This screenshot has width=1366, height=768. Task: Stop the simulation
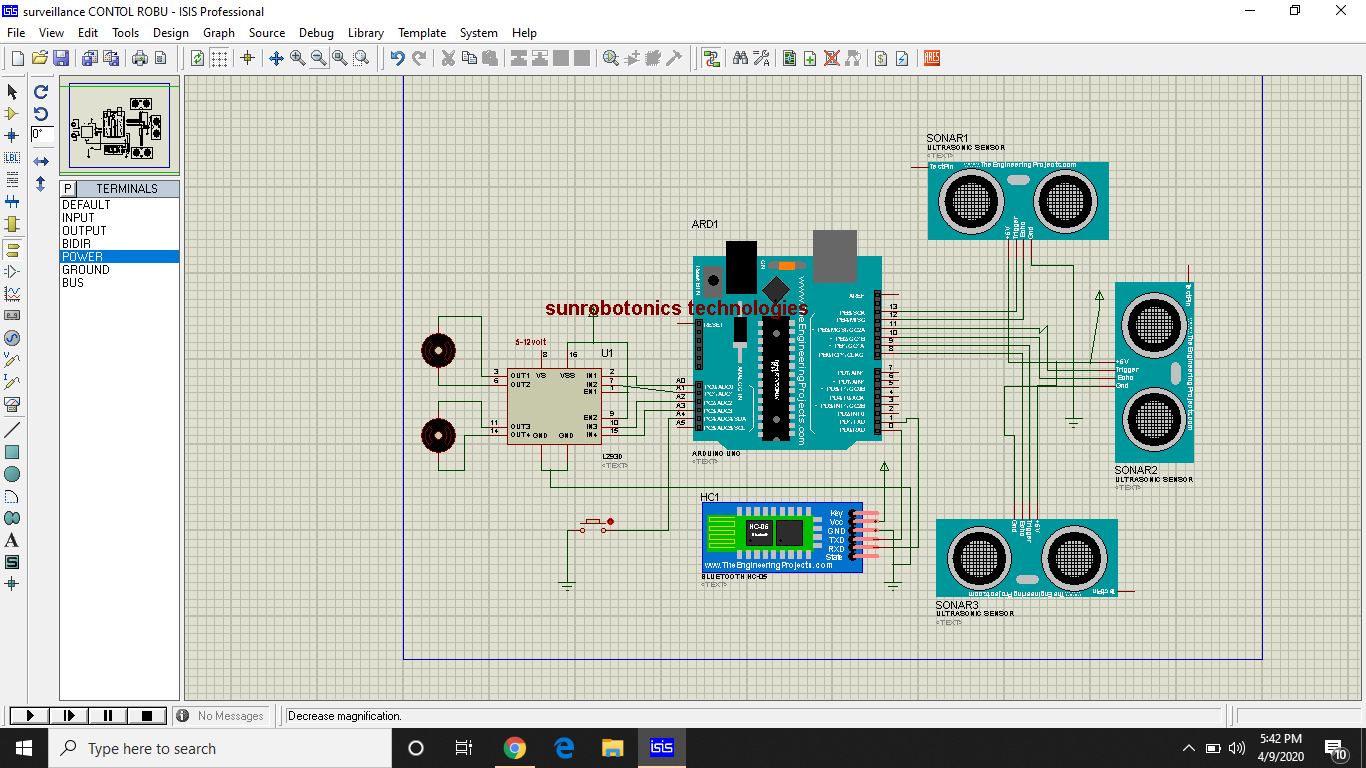(147, 715)
